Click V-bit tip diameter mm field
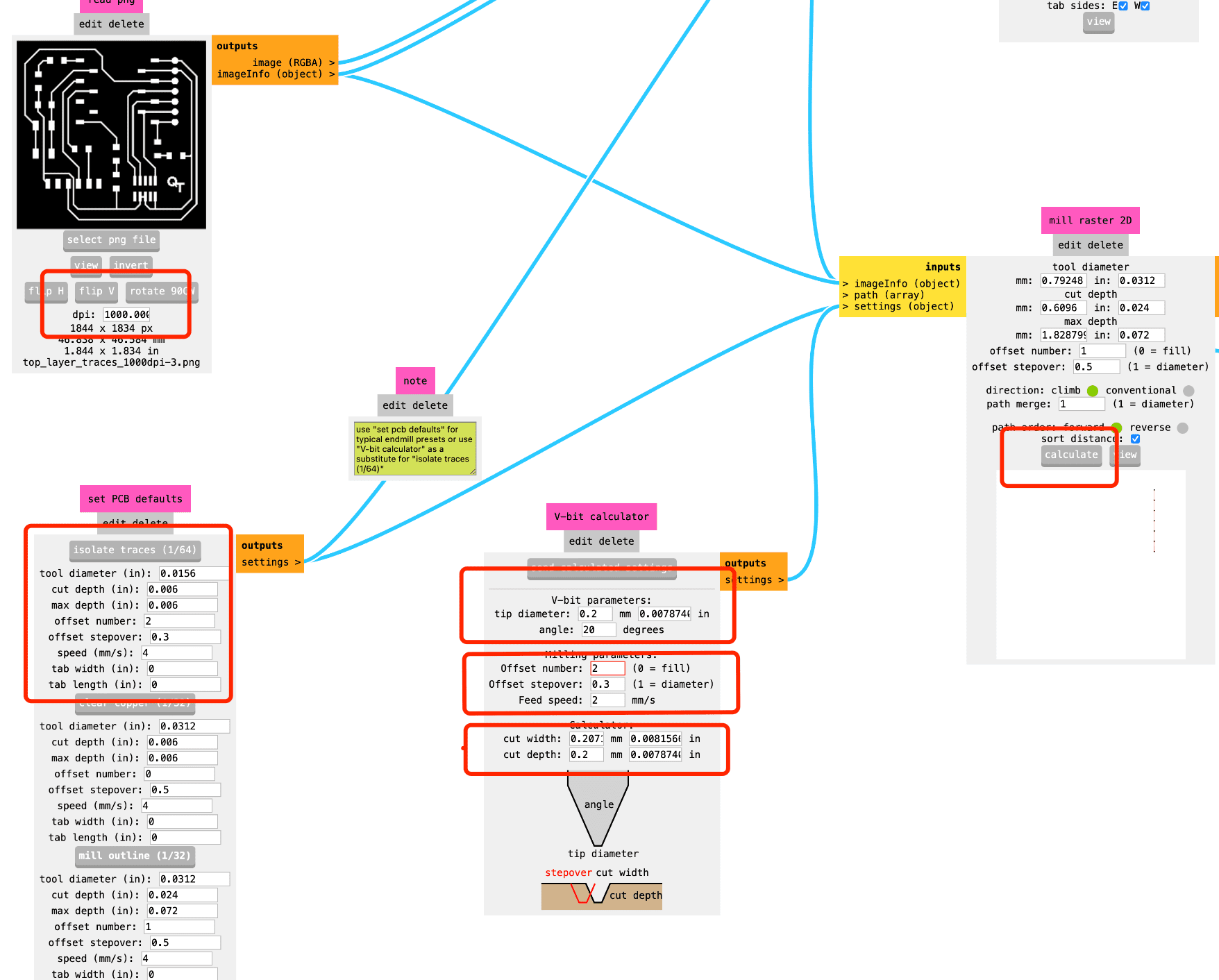The image size is (1219, 980). pyautogui.click(x=596, y=614)
